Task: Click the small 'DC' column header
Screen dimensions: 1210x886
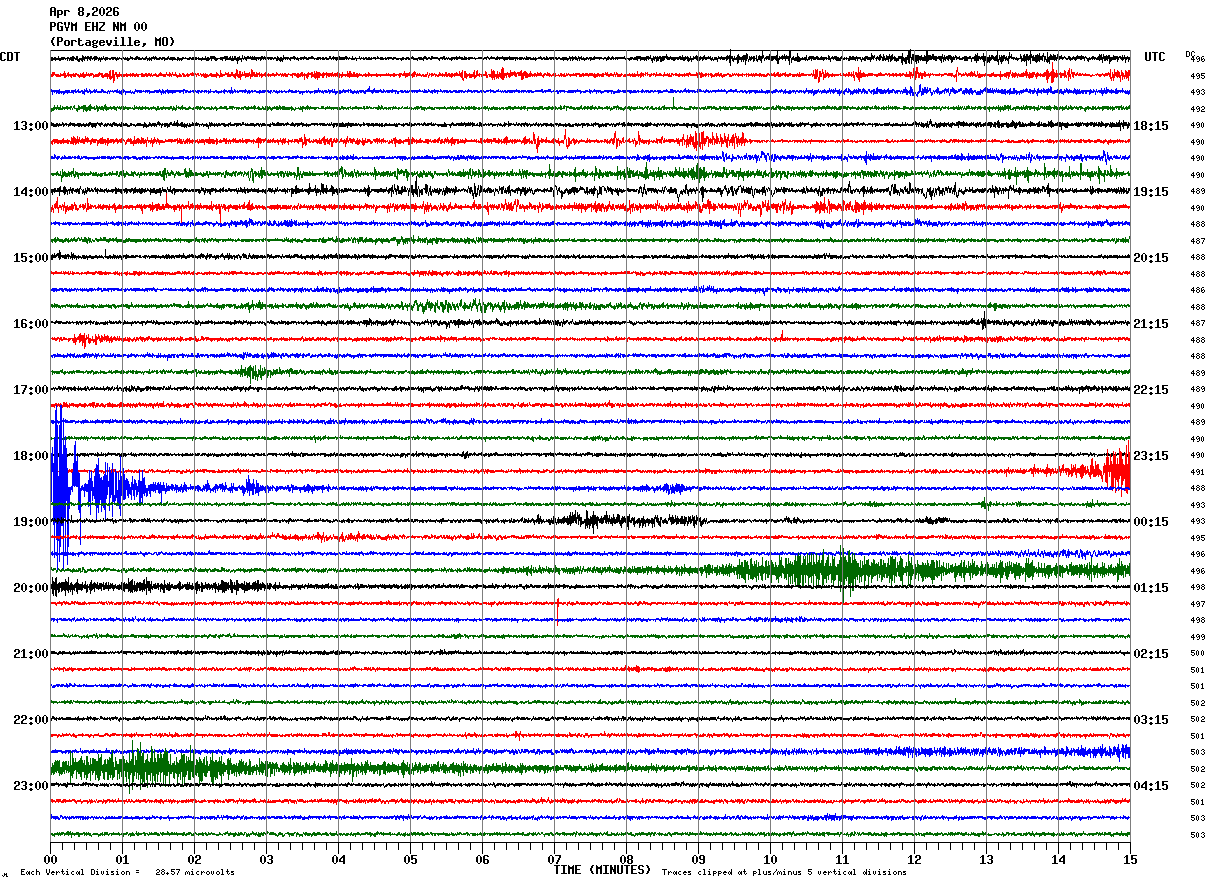Action: pyautogui.click(x=1190, y=54)
